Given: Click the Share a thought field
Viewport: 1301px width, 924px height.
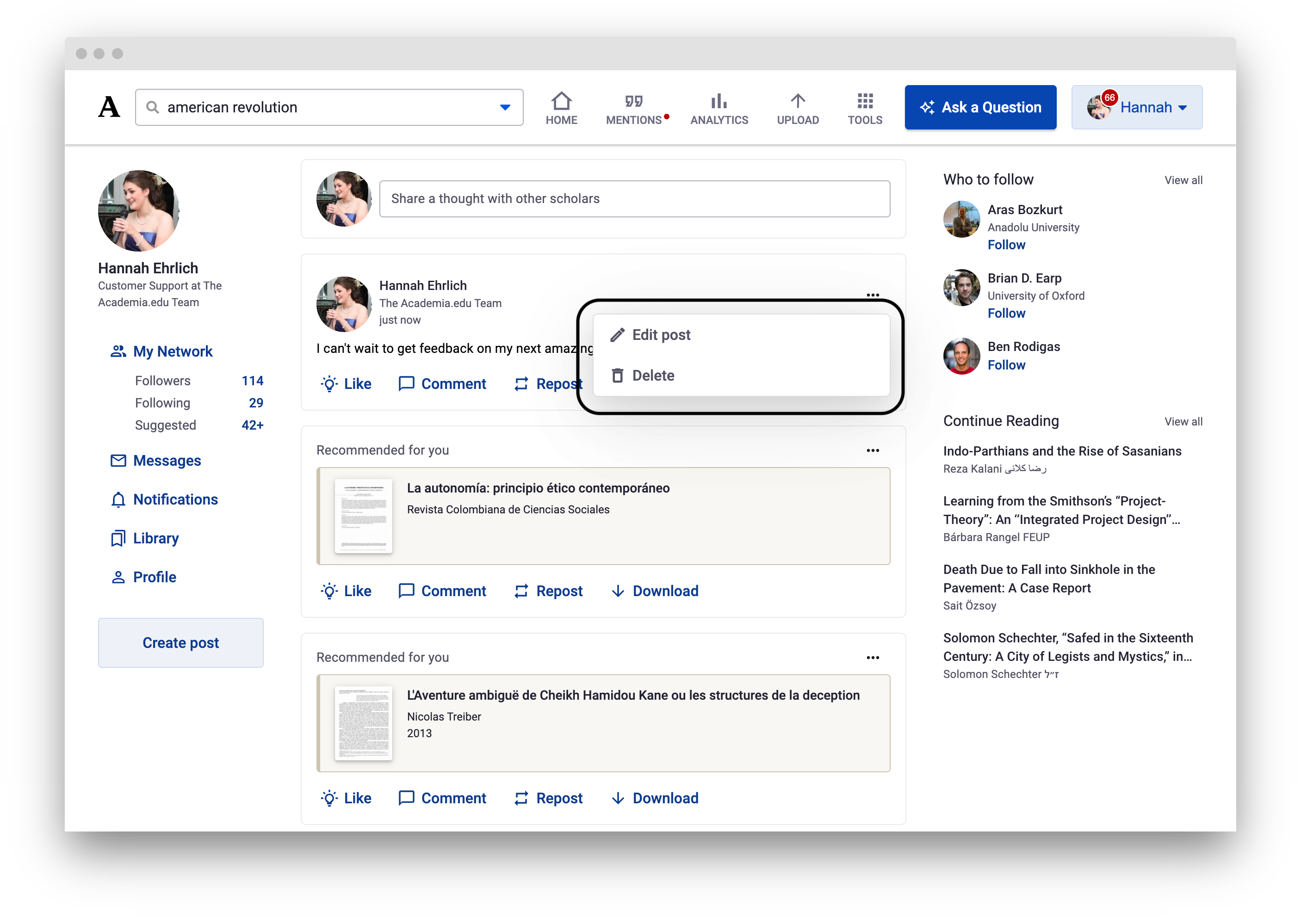Looking at the screenshot, I should pos(634,198).
